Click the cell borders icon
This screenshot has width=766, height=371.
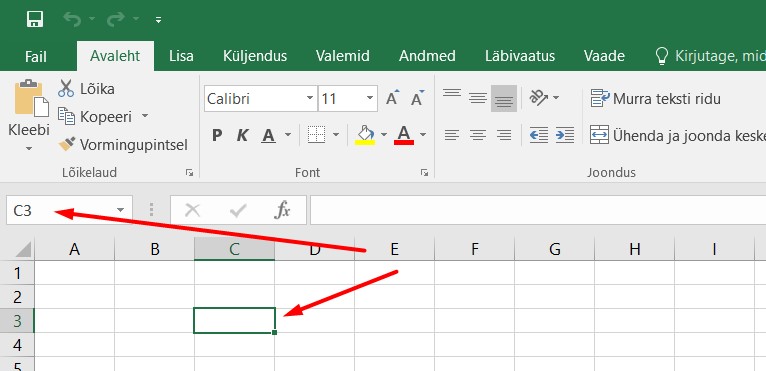[317, 134]
